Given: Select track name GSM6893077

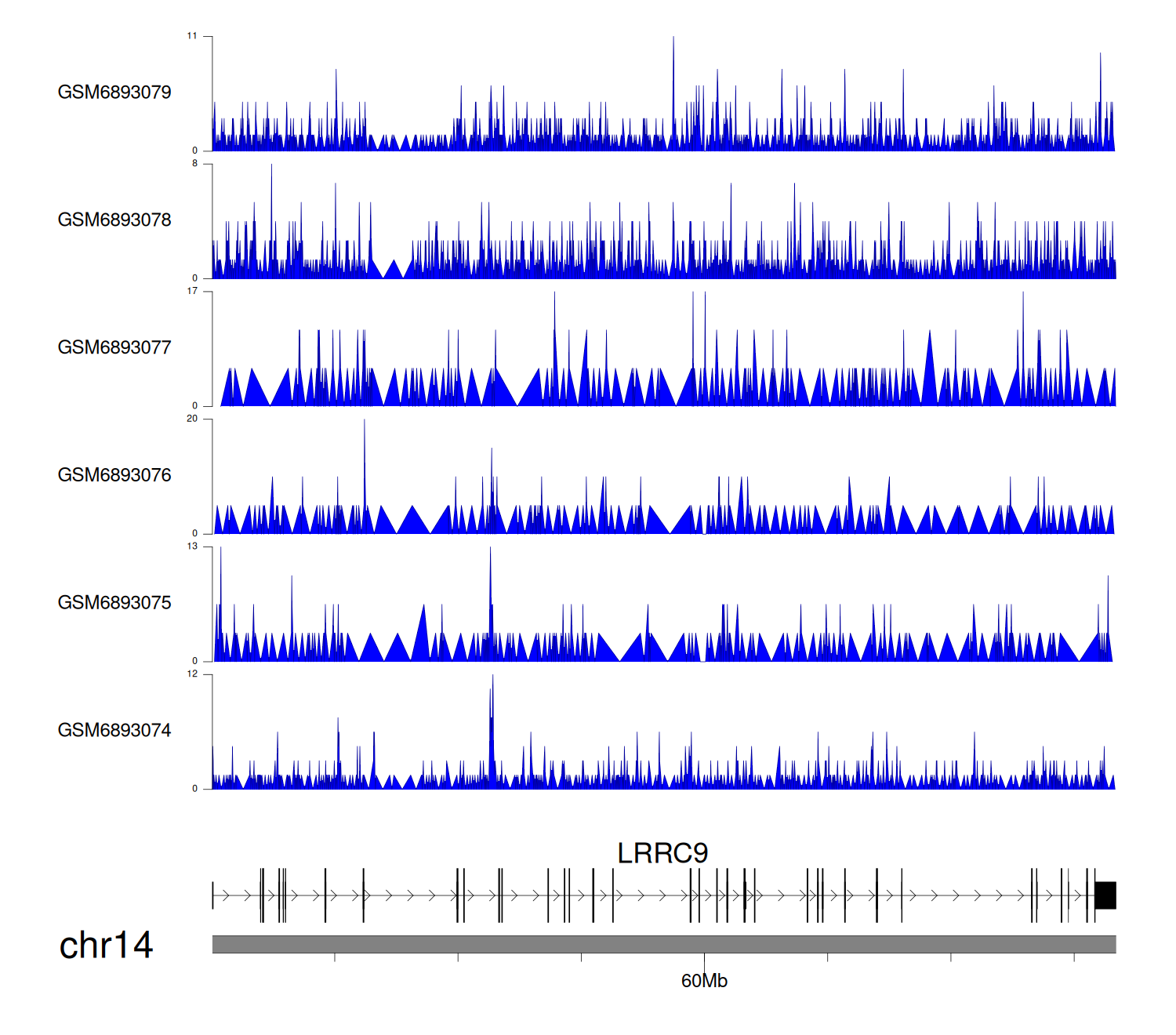Looking at the screenshot, I should (x=114, y=348).
